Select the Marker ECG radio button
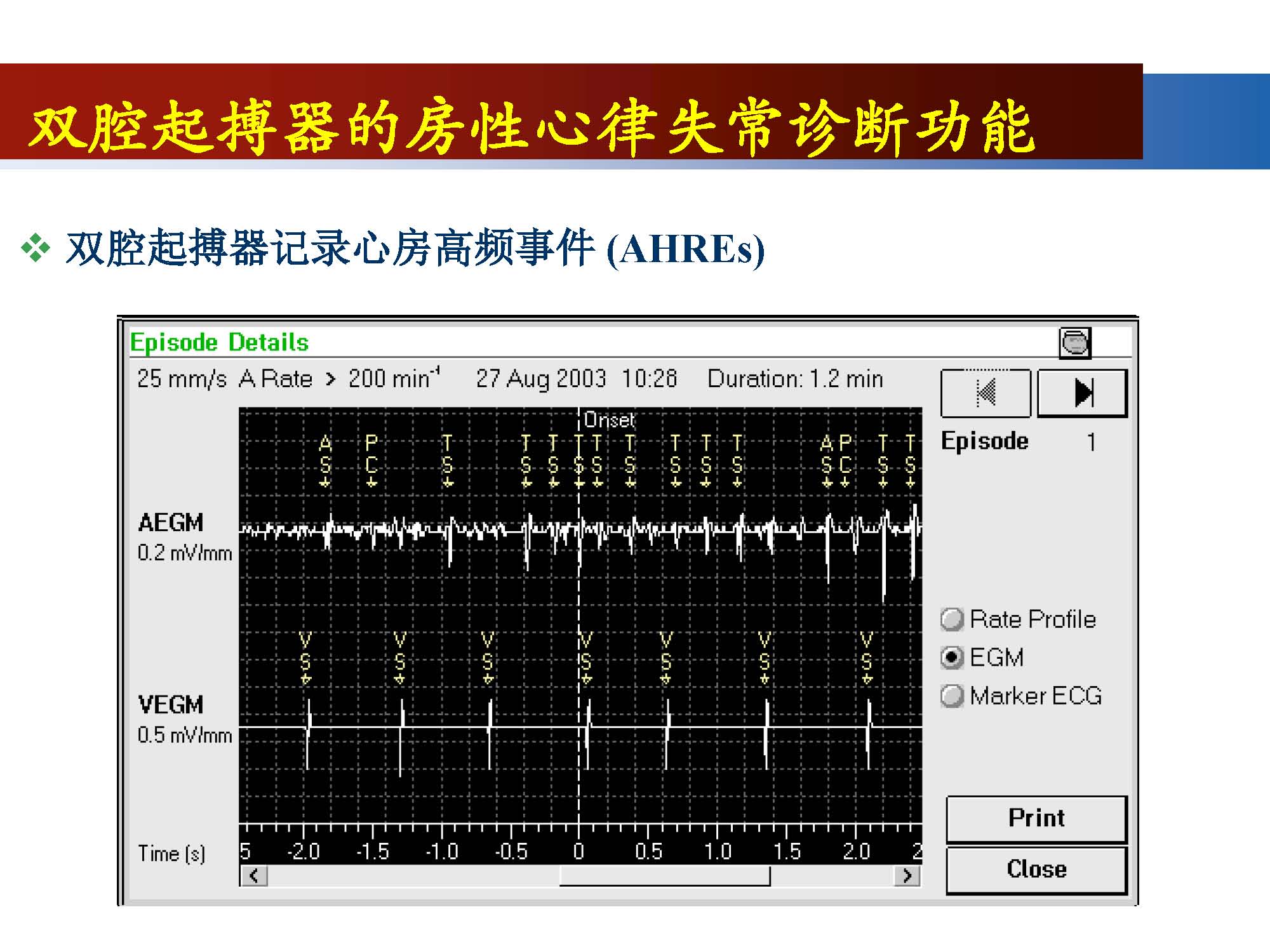The height and width of the screenshot is (952, 1270). (952, 696)
